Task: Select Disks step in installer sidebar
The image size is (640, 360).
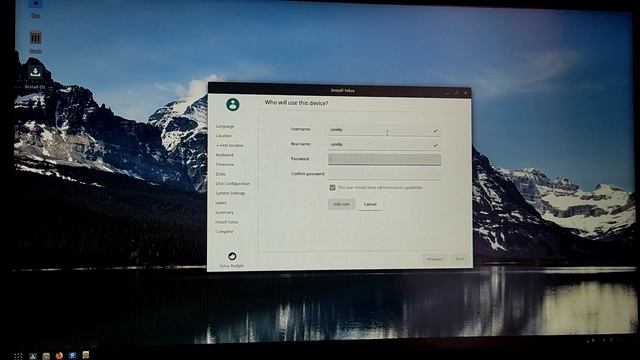Action: (220, 174)
